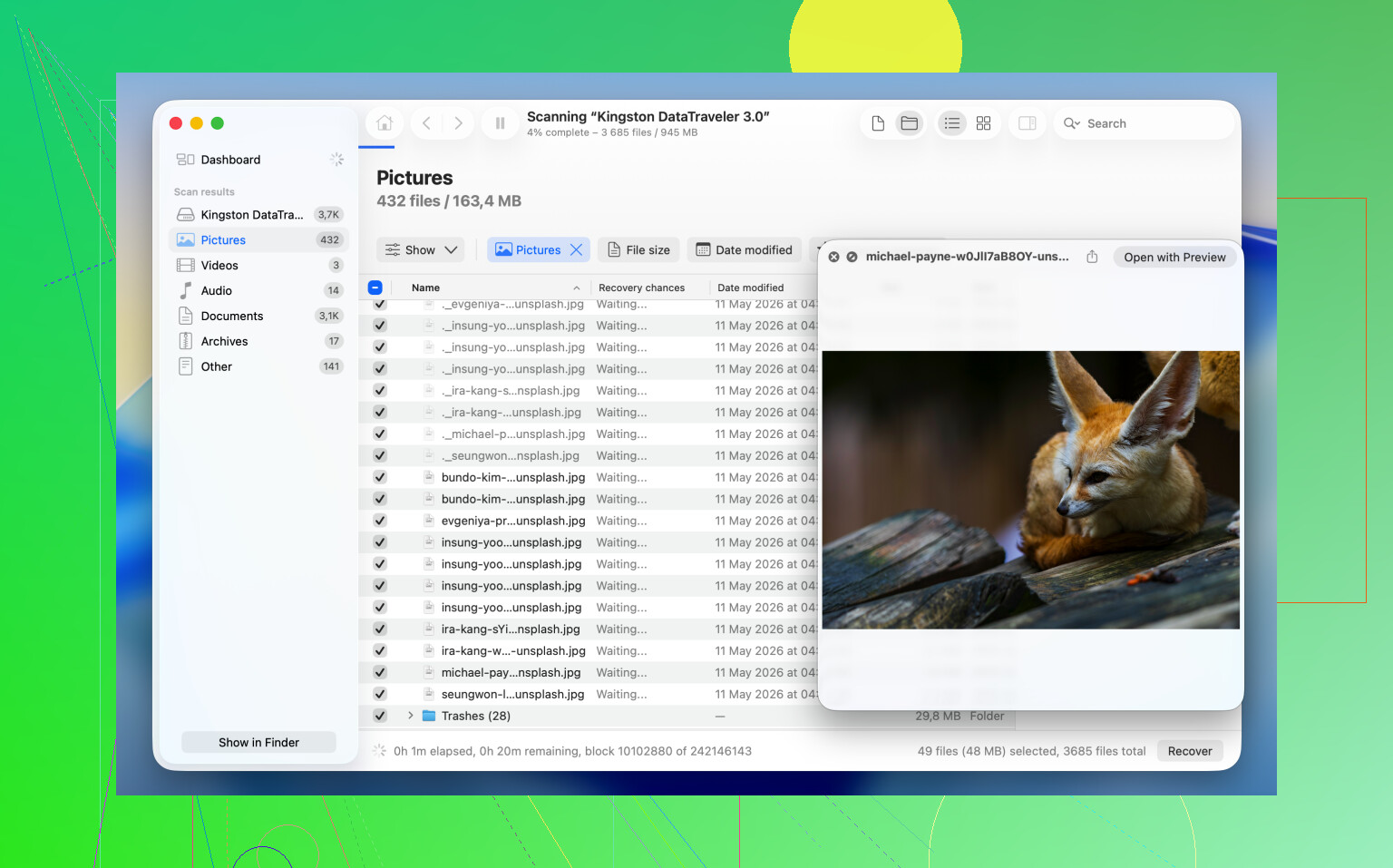
Task: Navigate forward with the right chevron
Action: tap(458, 123)
